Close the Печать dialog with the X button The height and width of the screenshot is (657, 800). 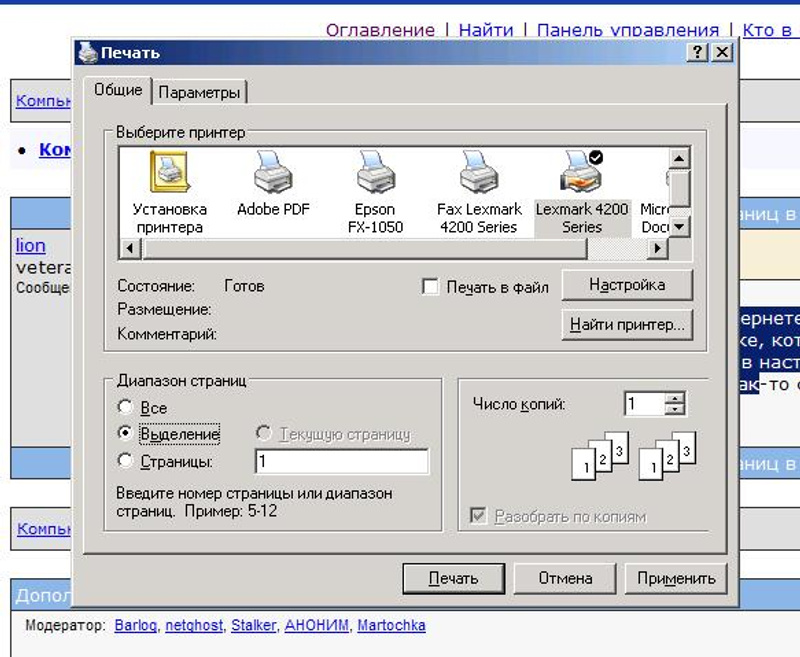pos(722,52)
